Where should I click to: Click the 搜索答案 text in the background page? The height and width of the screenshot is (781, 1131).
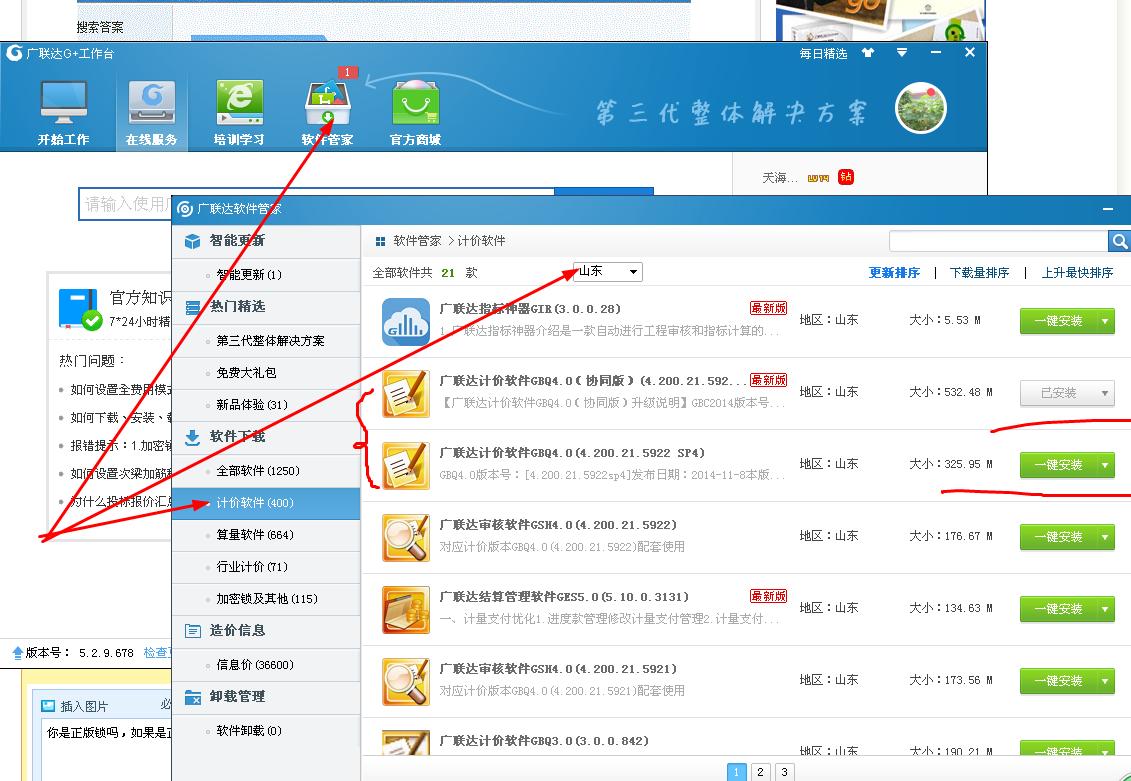point(100,27)
